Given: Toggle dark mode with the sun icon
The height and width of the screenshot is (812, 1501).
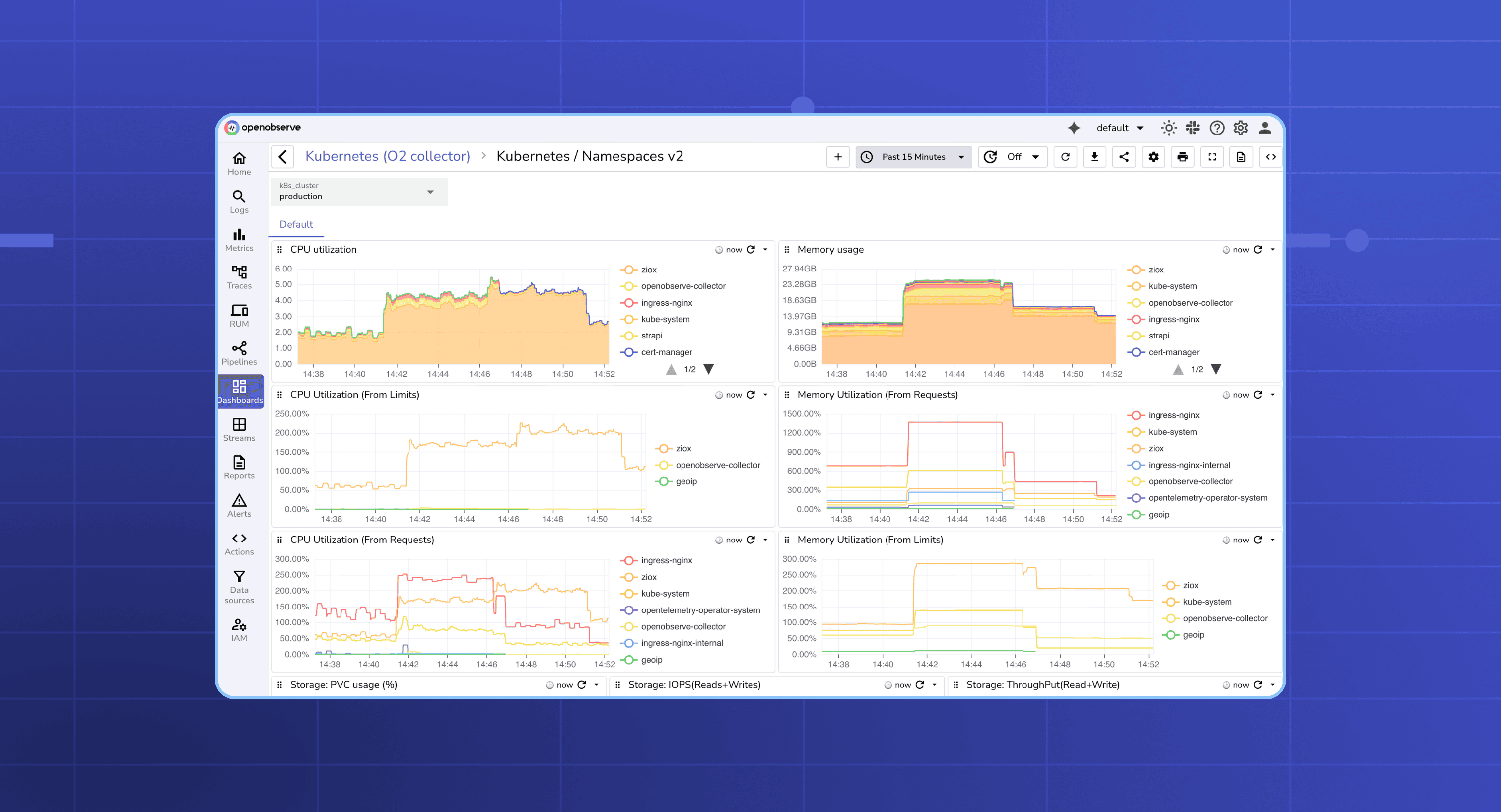Looking at the screenshot, I should (1169, 128).
